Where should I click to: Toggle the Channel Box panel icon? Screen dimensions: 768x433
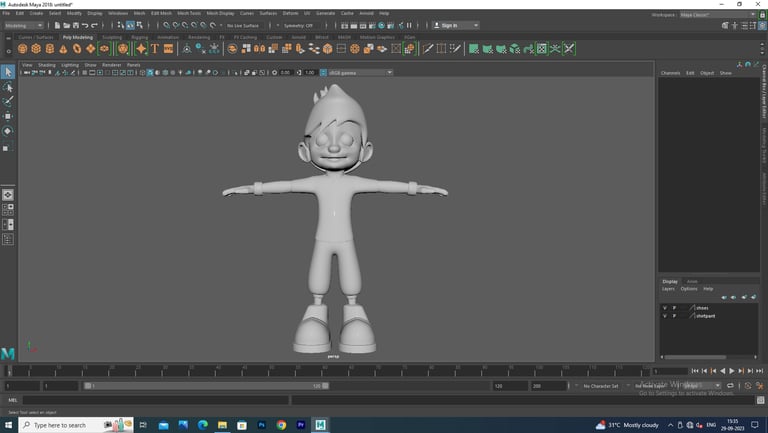point(762,25)
